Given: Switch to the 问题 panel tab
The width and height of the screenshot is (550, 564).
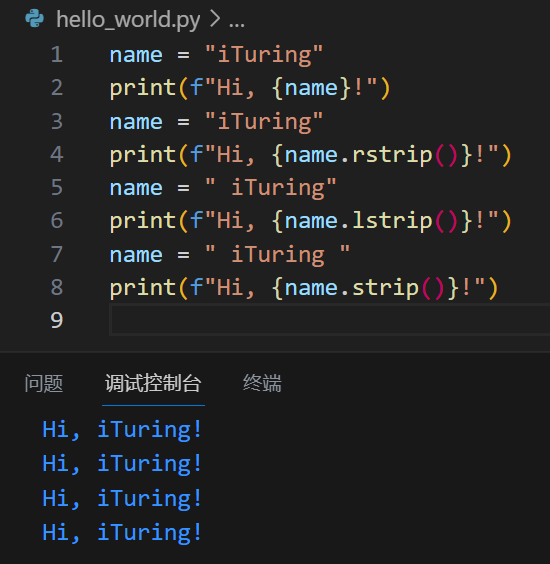Looking at the screenshot, I should pos(44,383).
